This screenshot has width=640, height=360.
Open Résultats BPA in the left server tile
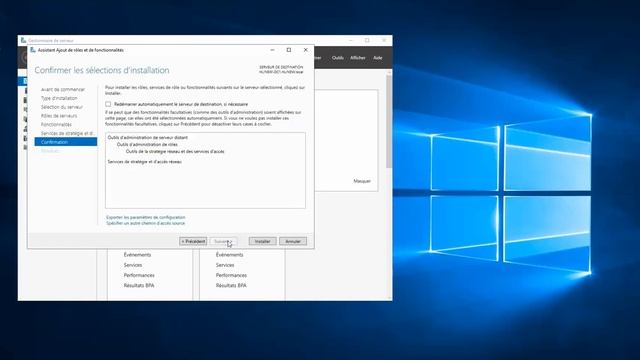click(139, 285)
